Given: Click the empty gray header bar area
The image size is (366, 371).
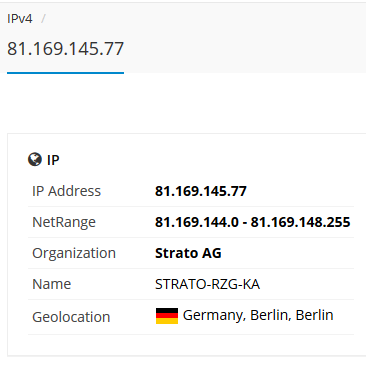Looking at the screenshot, I should point(245,37).
